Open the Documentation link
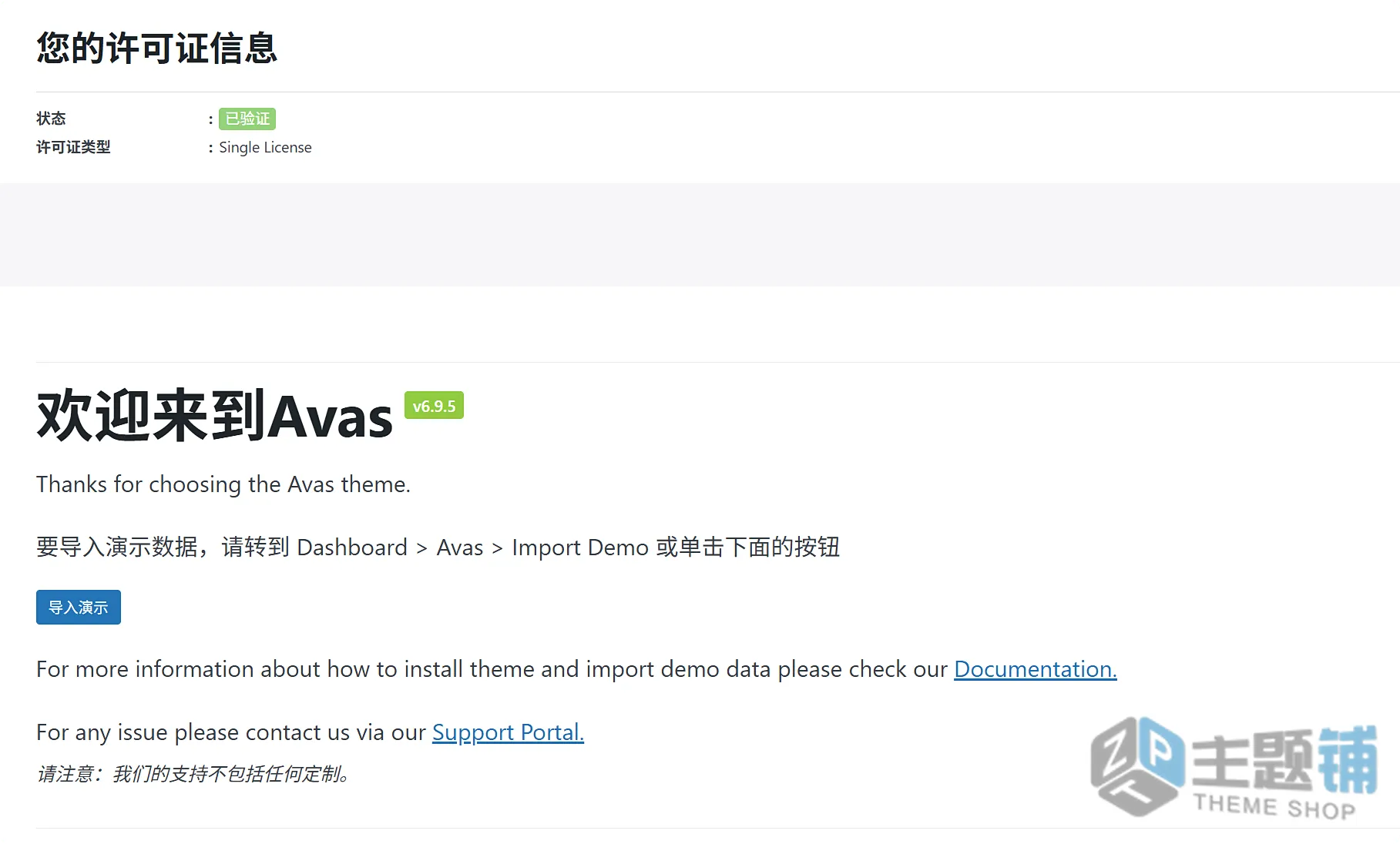 1035,669
